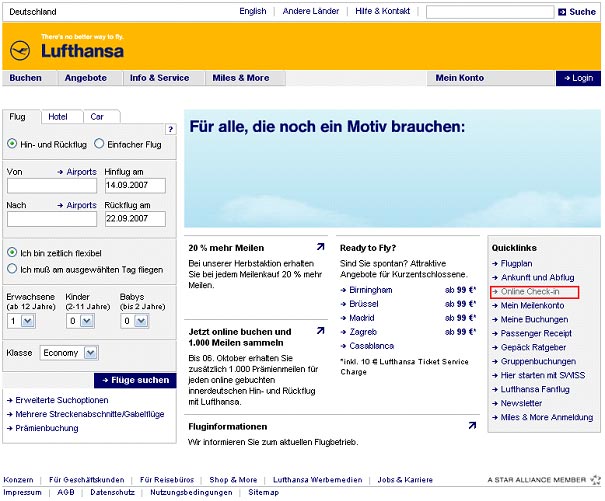Image resolution: width=605 pixels, height=501 pixels.
Task: Click the Rückflug am date field
Action: [135, 219]
